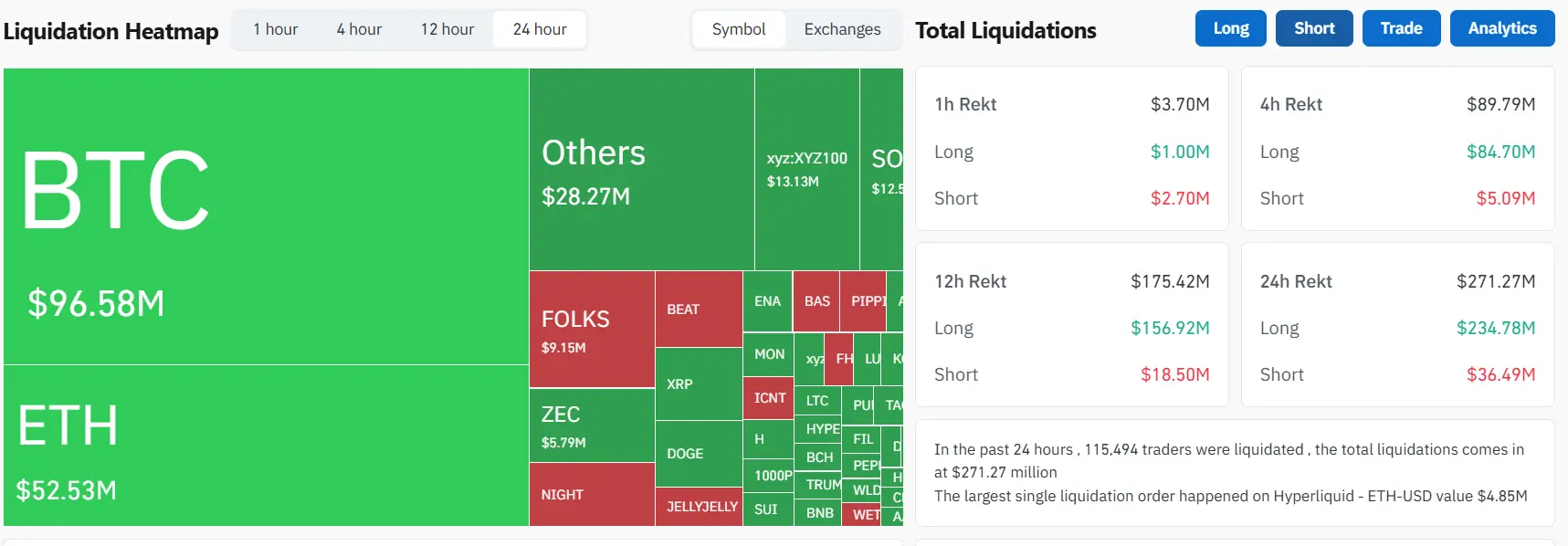Toggle heatmap grouping to Symbol
The image size is (1568, 546).
point(739,29)
